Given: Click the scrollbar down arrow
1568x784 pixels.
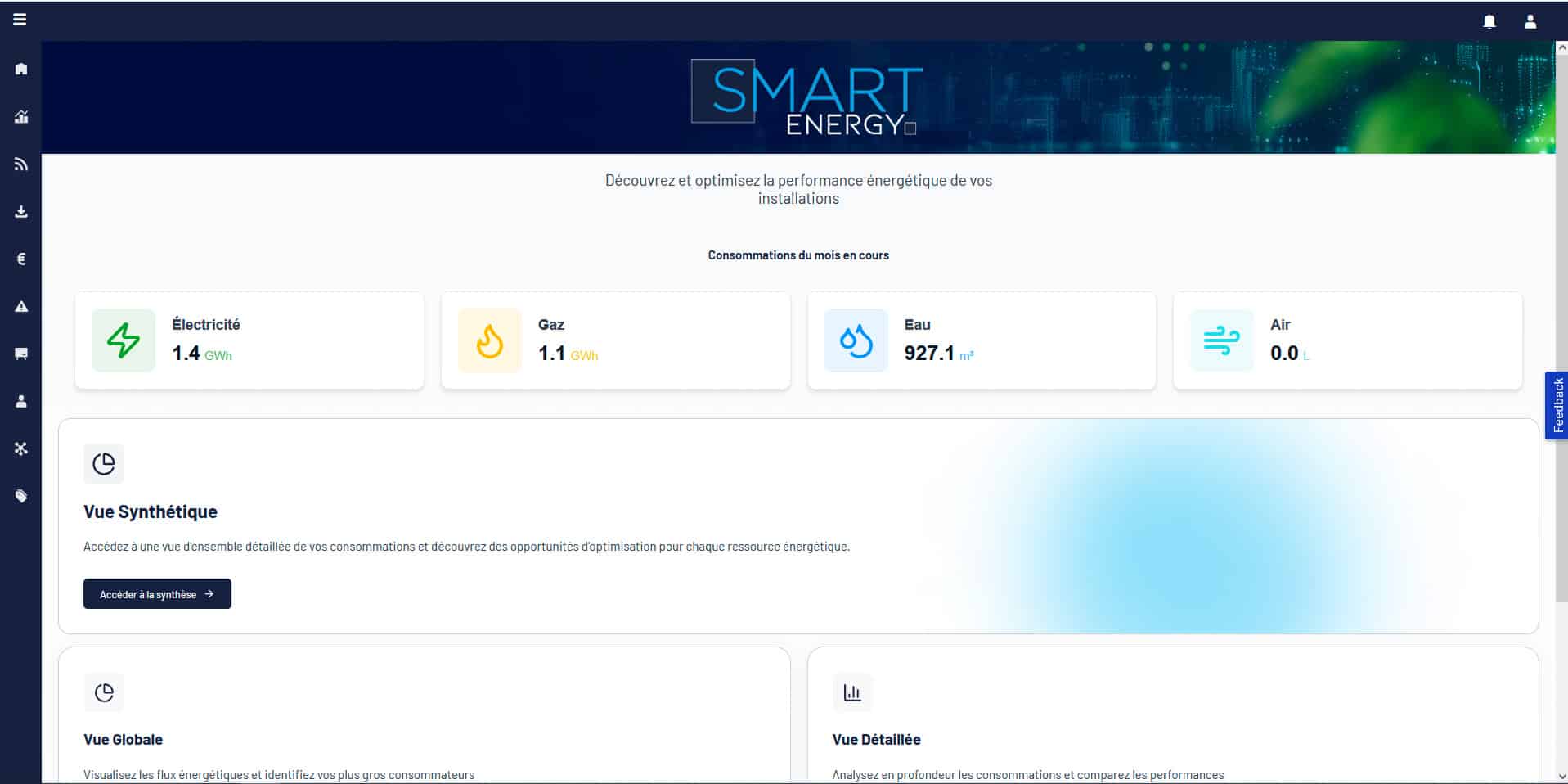Looking at the screenshot, I should coord(1561,776).
